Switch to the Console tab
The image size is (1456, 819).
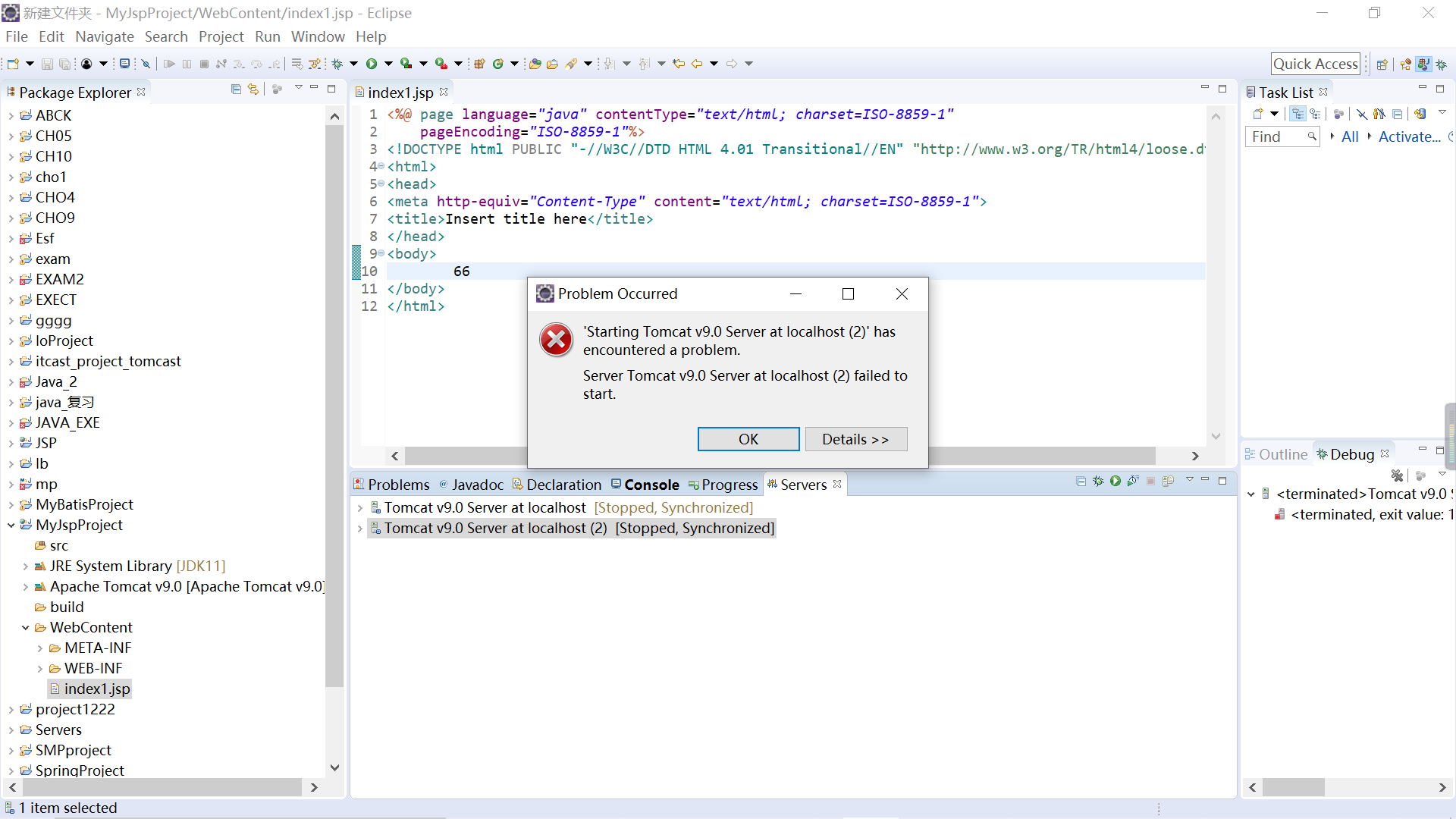click(651, 485)
